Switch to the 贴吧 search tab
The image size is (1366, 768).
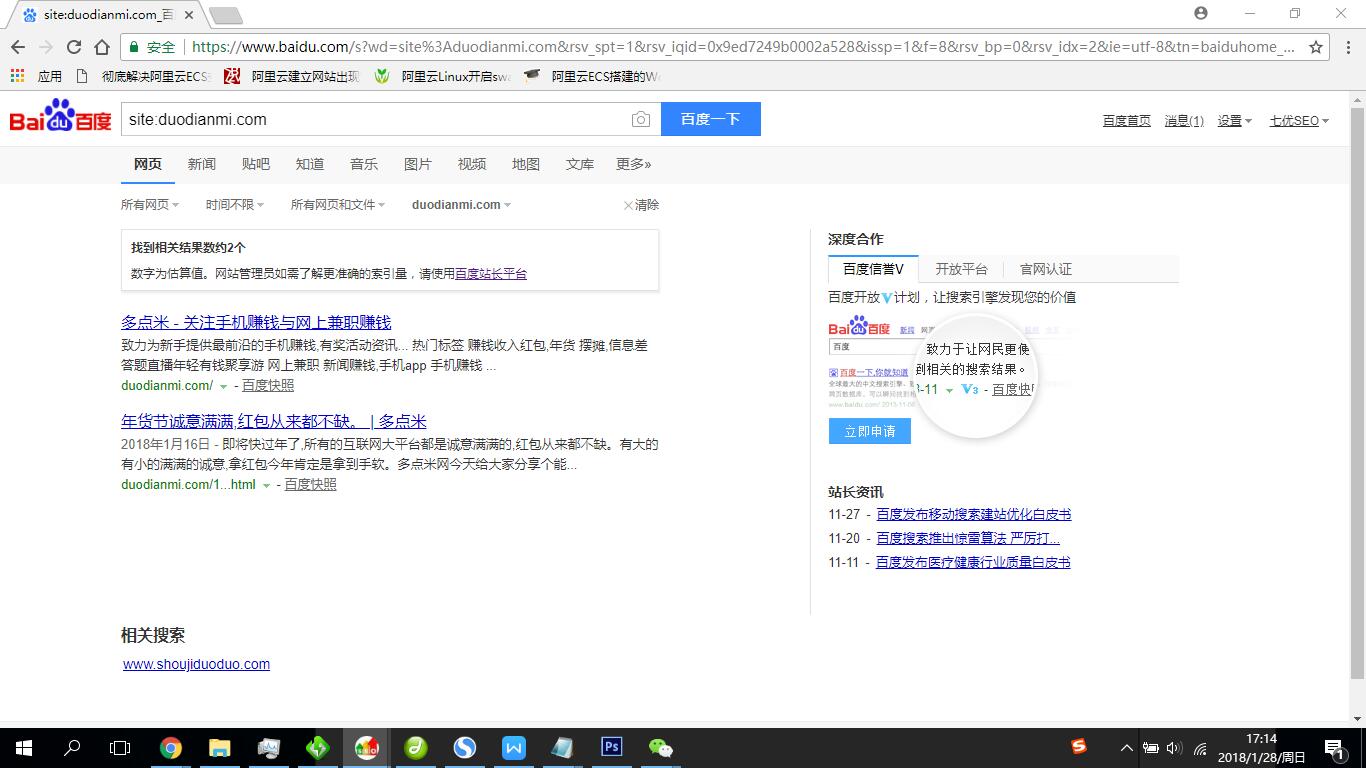[256, 164]
